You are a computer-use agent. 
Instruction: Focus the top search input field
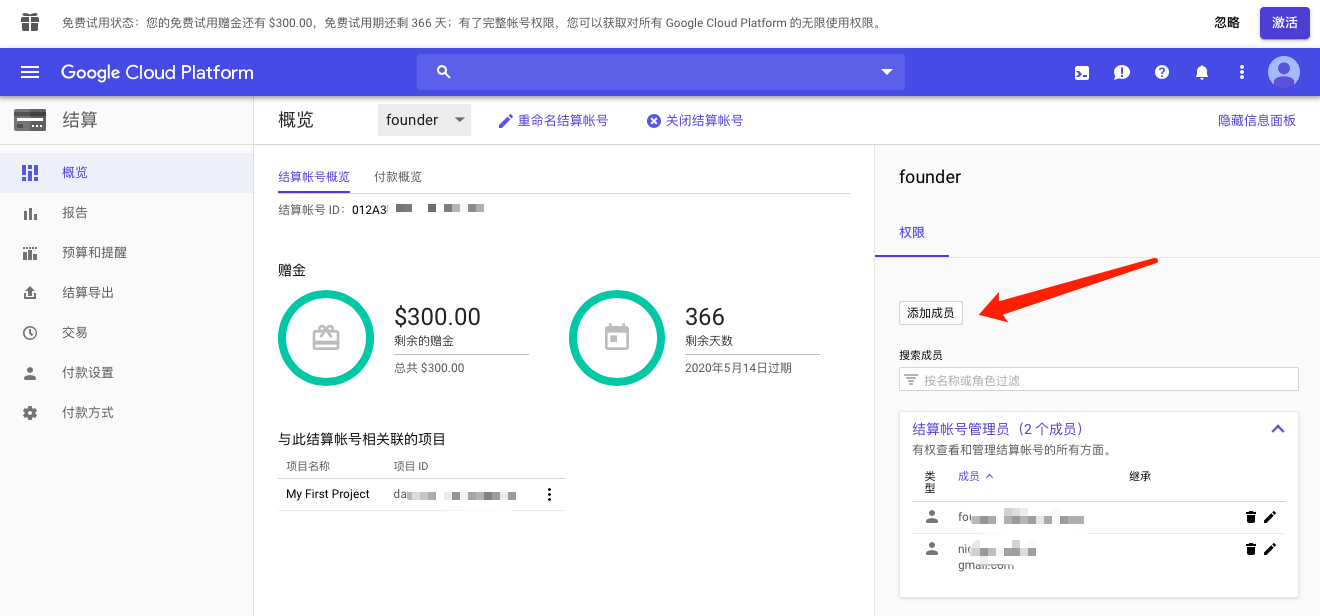pos(661,72)
